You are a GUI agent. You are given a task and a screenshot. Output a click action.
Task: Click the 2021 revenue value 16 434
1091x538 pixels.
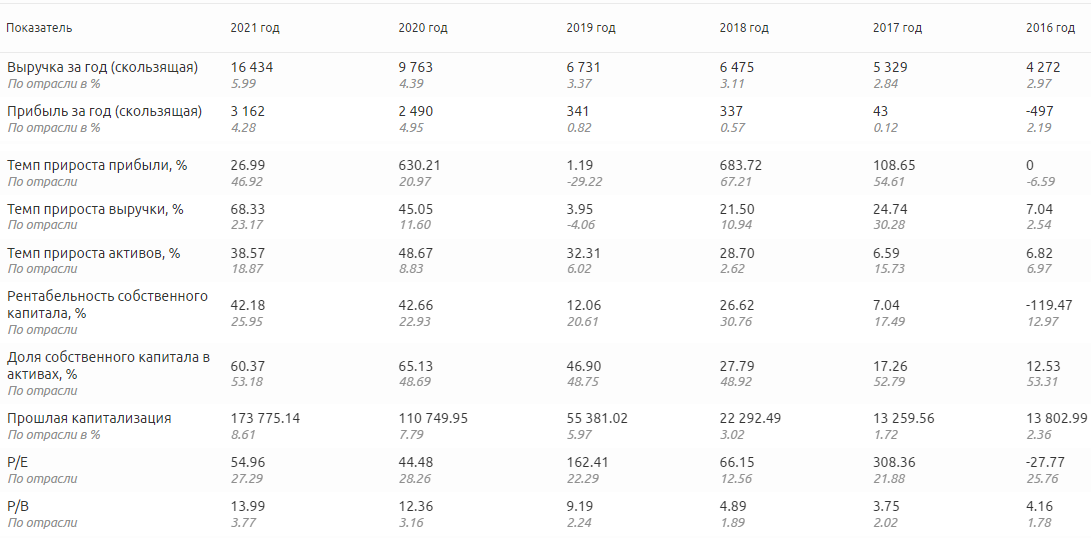251,68
